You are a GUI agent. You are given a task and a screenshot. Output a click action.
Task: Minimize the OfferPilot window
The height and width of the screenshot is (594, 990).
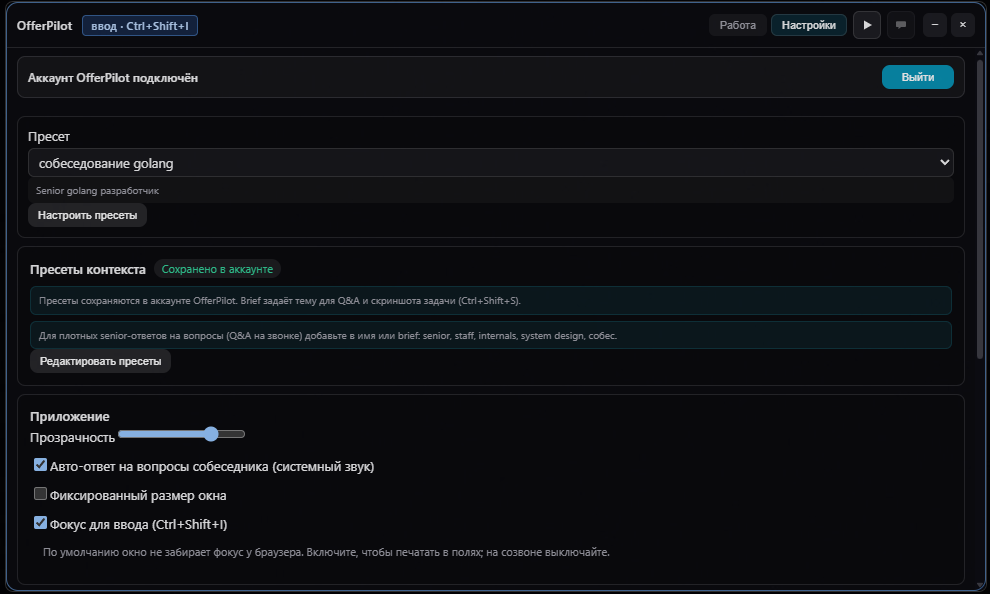[934, 25]
